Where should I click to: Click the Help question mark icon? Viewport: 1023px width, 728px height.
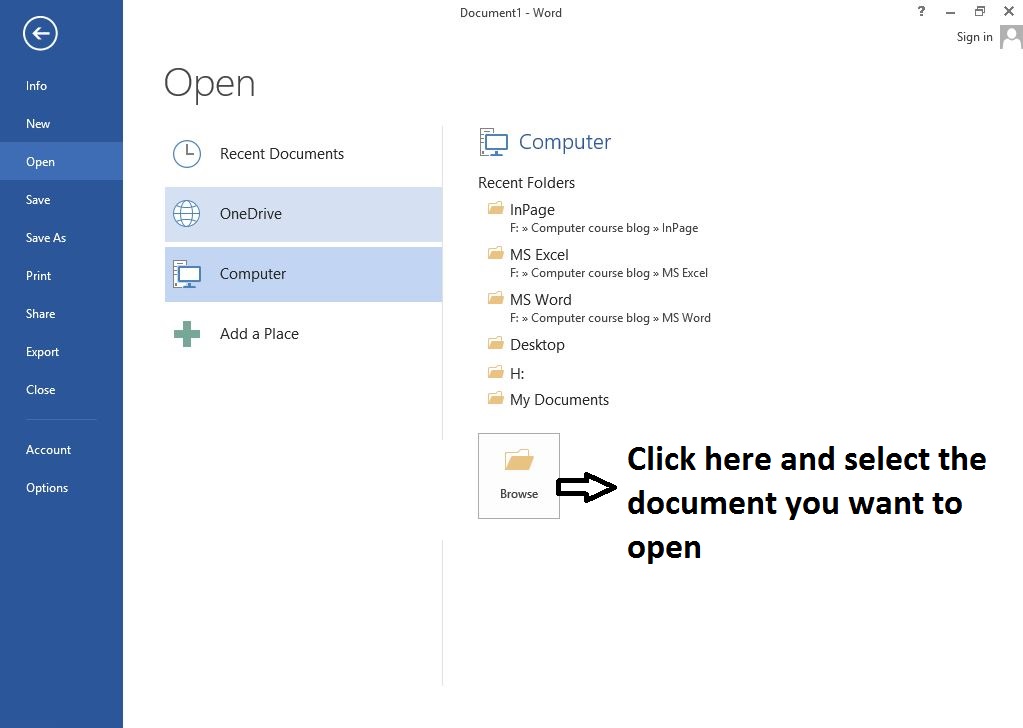pos(920,11)
